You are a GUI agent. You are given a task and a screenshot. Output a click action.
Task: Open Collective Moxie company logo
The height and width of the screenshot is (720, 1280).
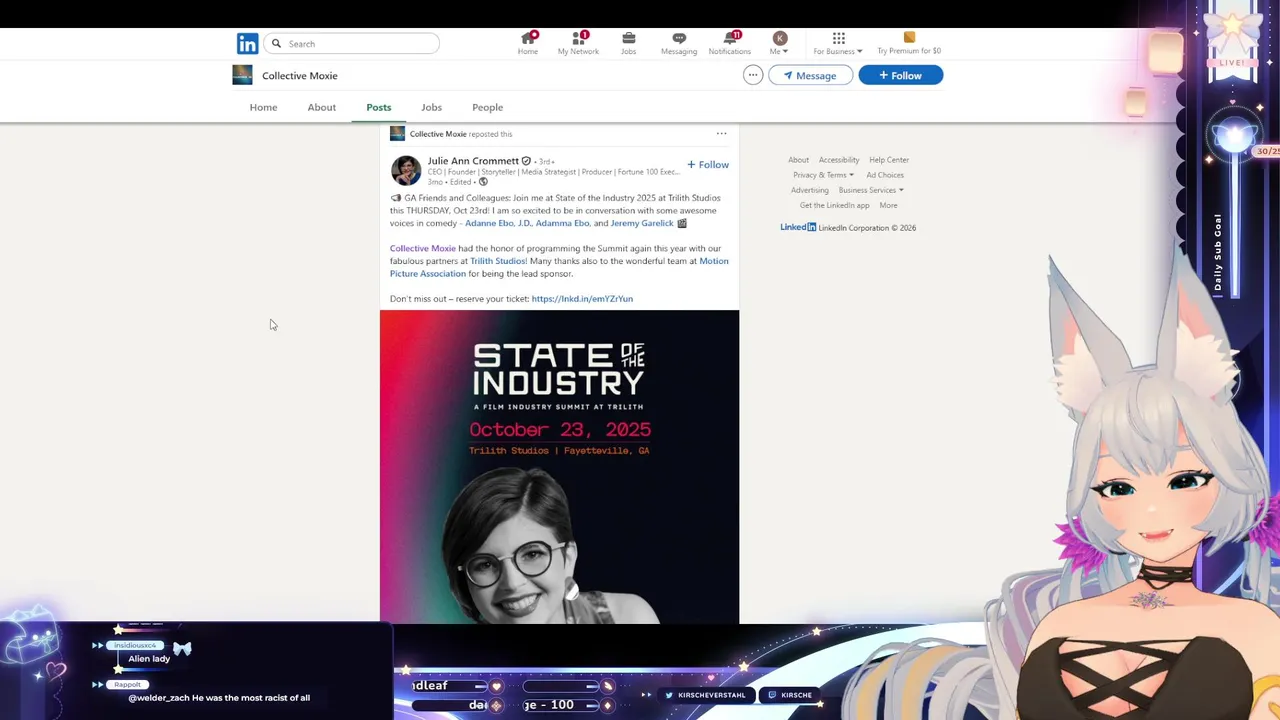[242, 75]
